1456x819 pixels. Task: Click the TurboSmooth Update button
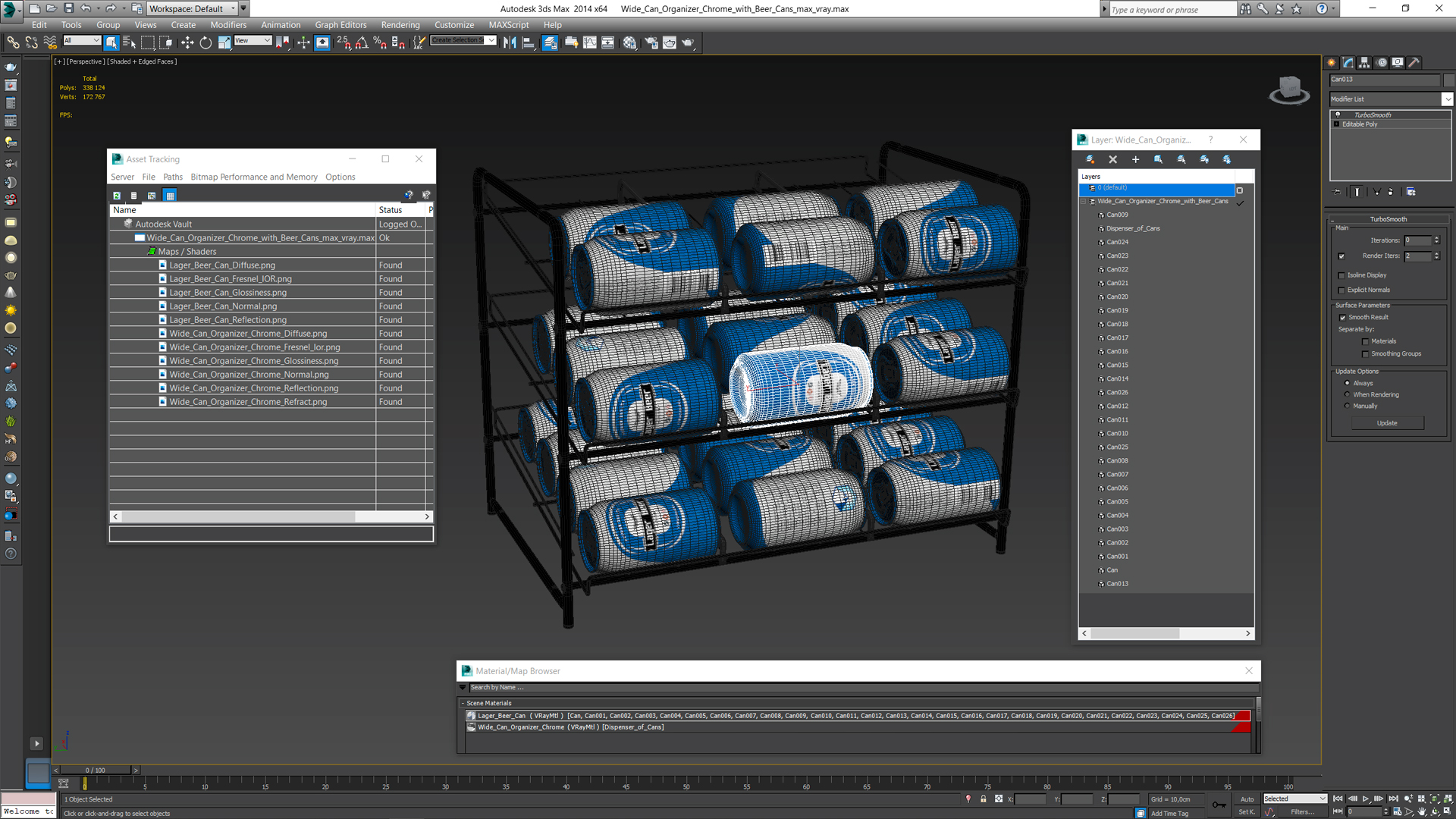pos(1386,423)
